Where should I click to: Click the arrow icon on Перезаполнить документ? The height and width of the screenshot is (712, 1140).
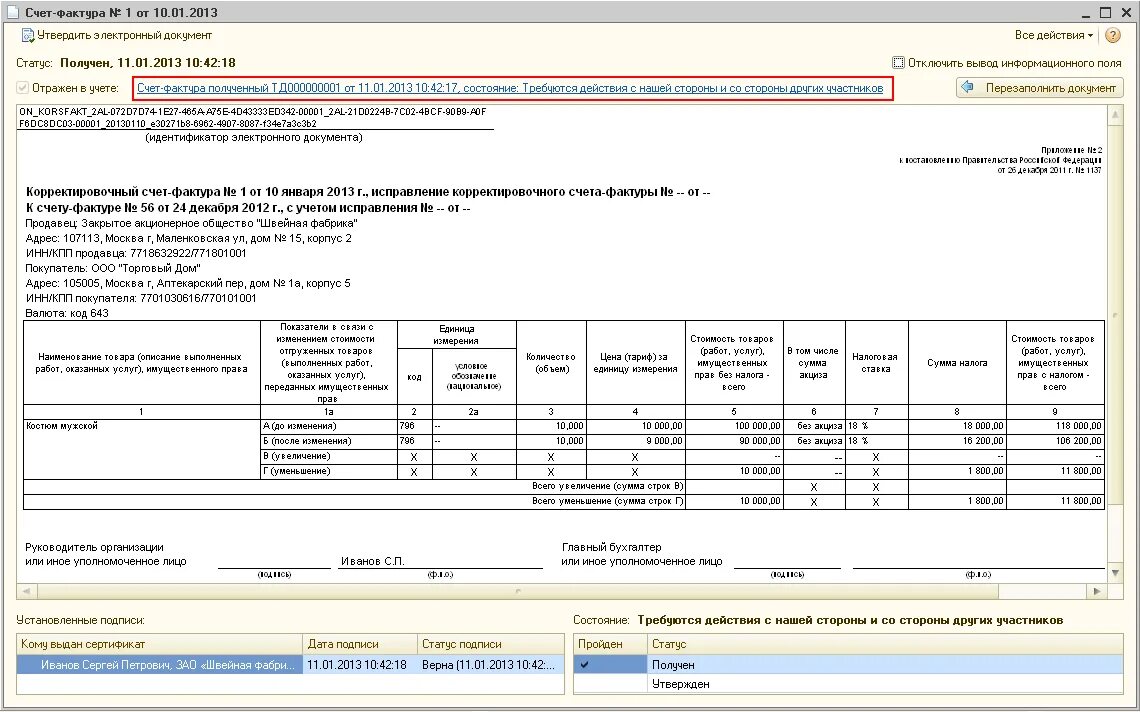point(968,87)
